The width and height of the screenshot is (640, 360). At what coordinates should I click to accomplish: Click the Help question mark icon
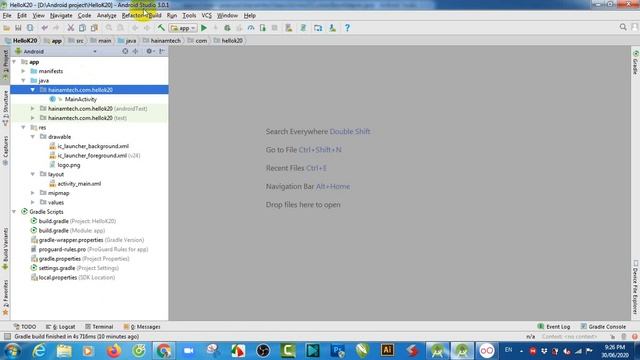point(347,28)
